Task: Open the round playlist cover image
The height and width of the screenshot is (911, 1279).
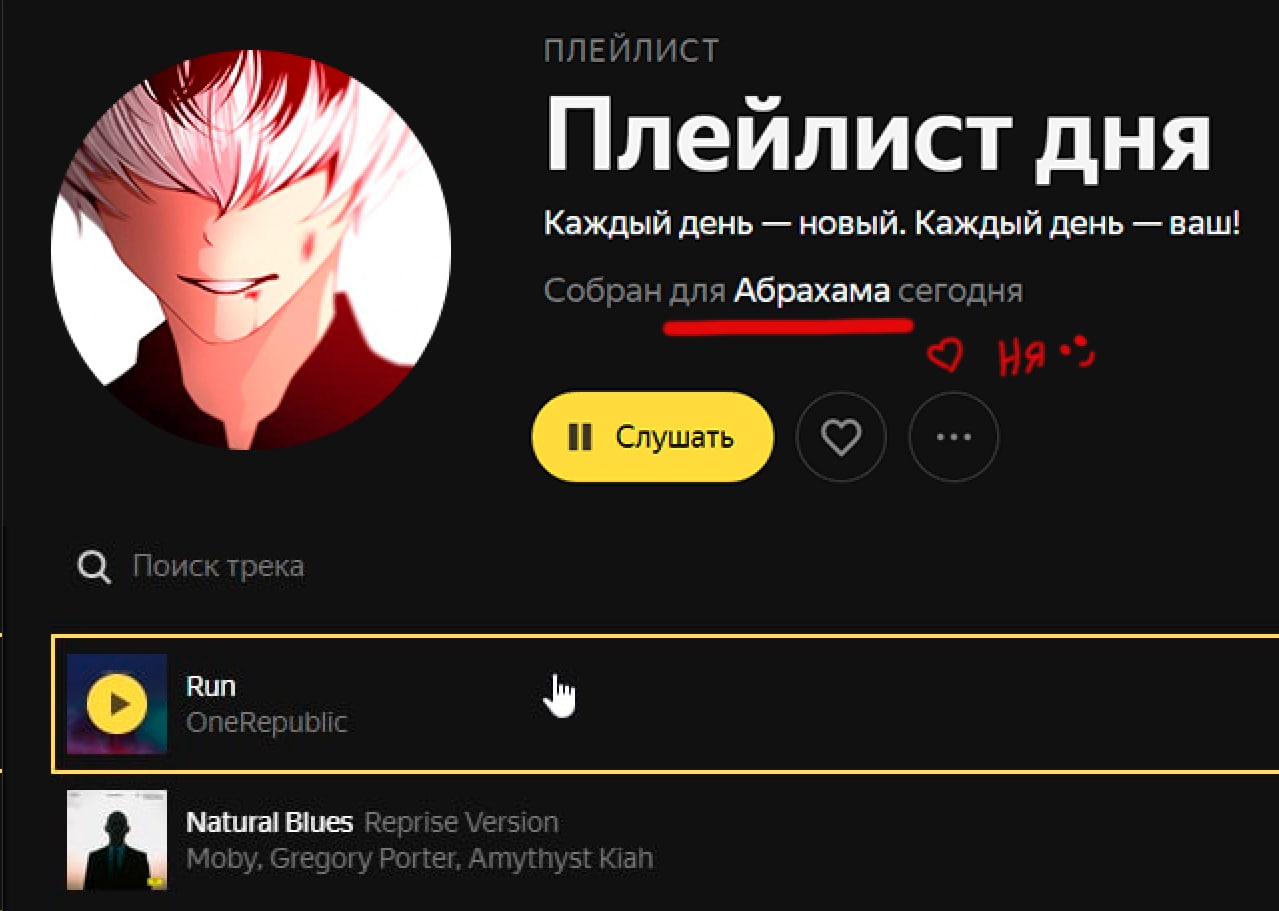Action: click(251, 249)
